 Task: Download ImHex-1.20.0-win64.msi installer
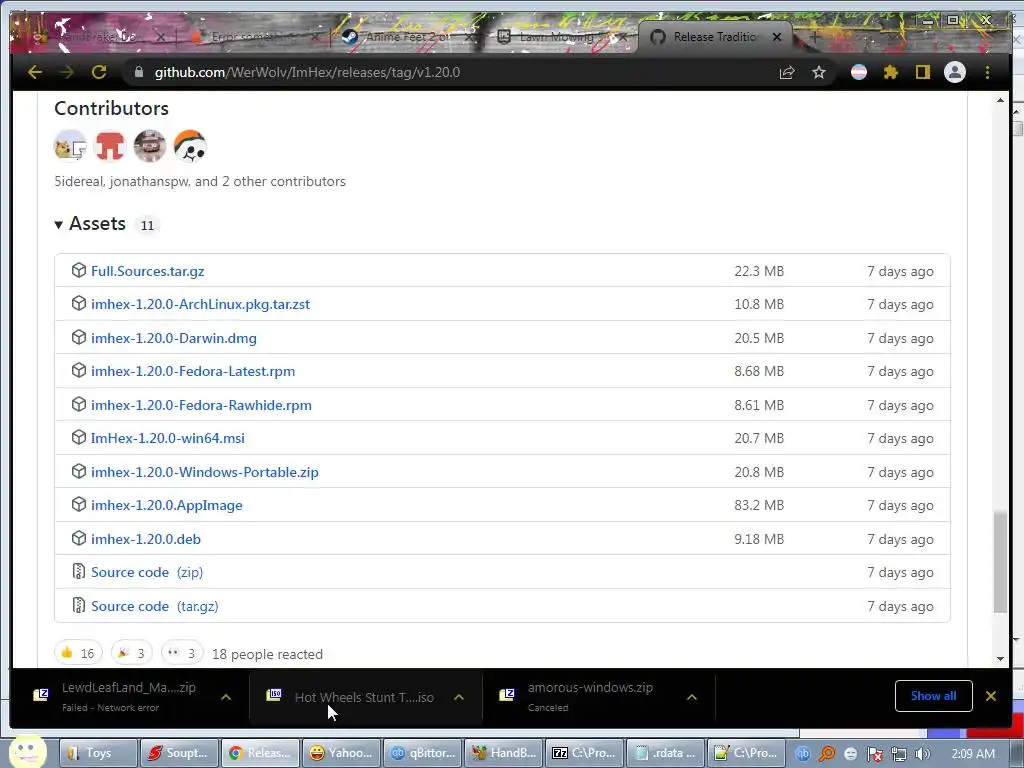(x=168, y=438)
